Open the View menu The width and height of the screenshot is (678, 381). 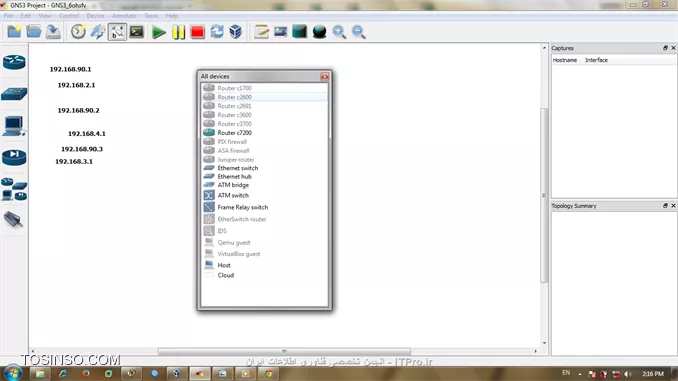pyautogui.click(x=45, y=16)
